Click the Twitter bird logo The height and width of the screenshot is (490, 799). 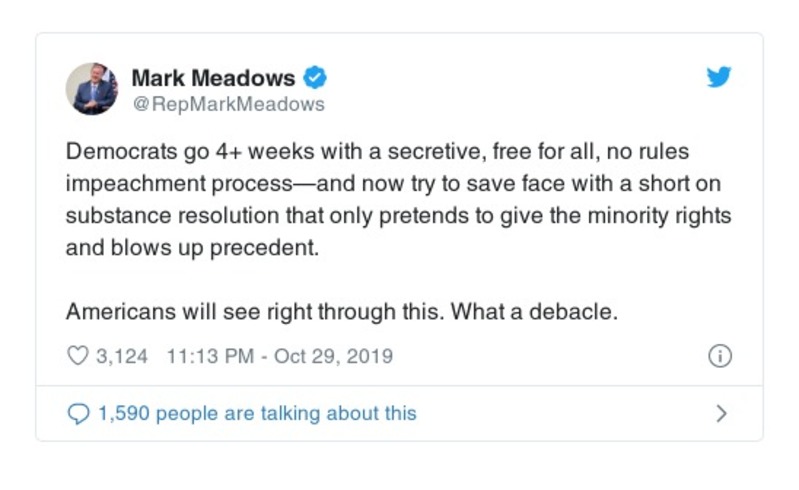coord(719,78)
